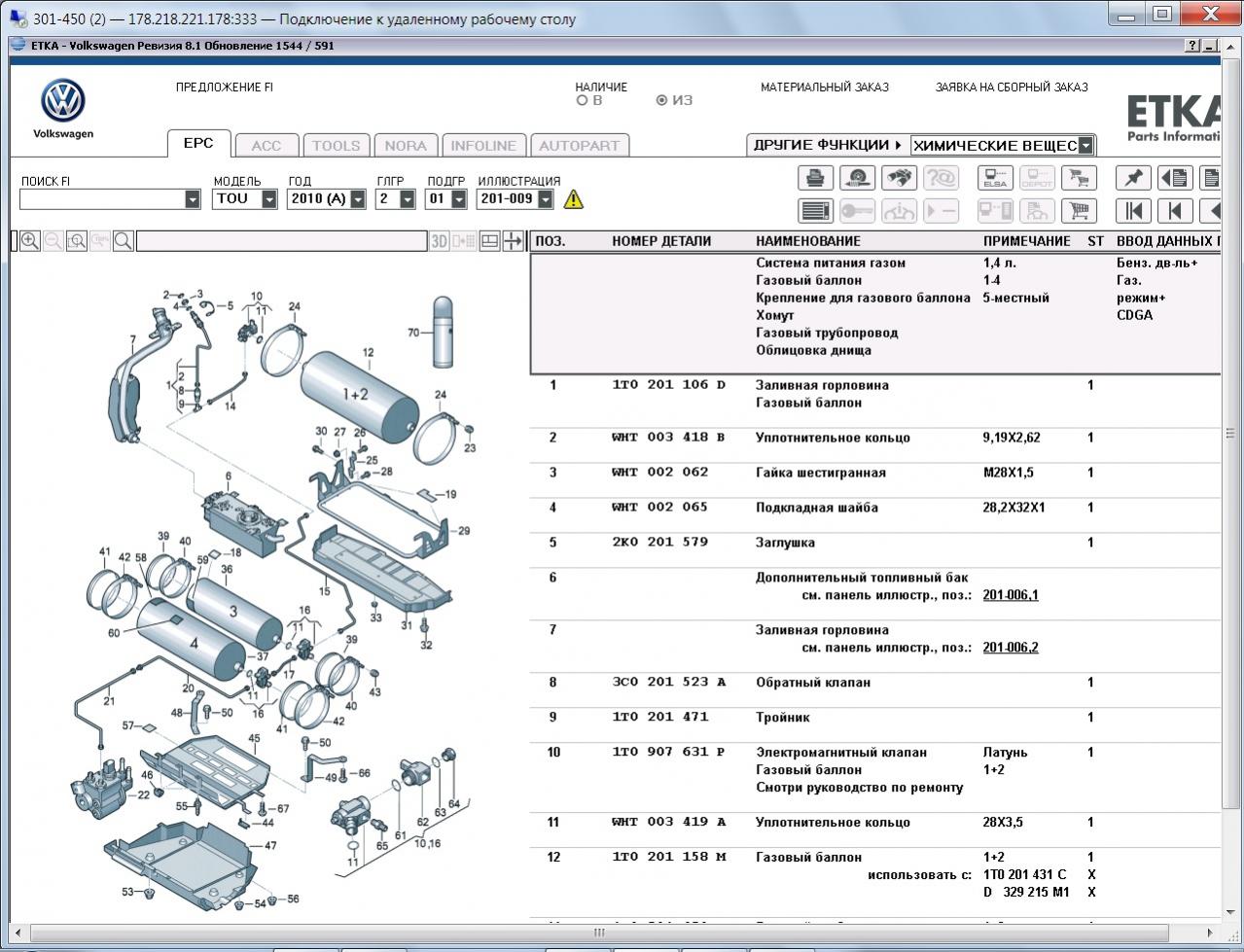1244x952 pixels.
Task: Click the double shopping carts icon
Action: [1078, 178]
